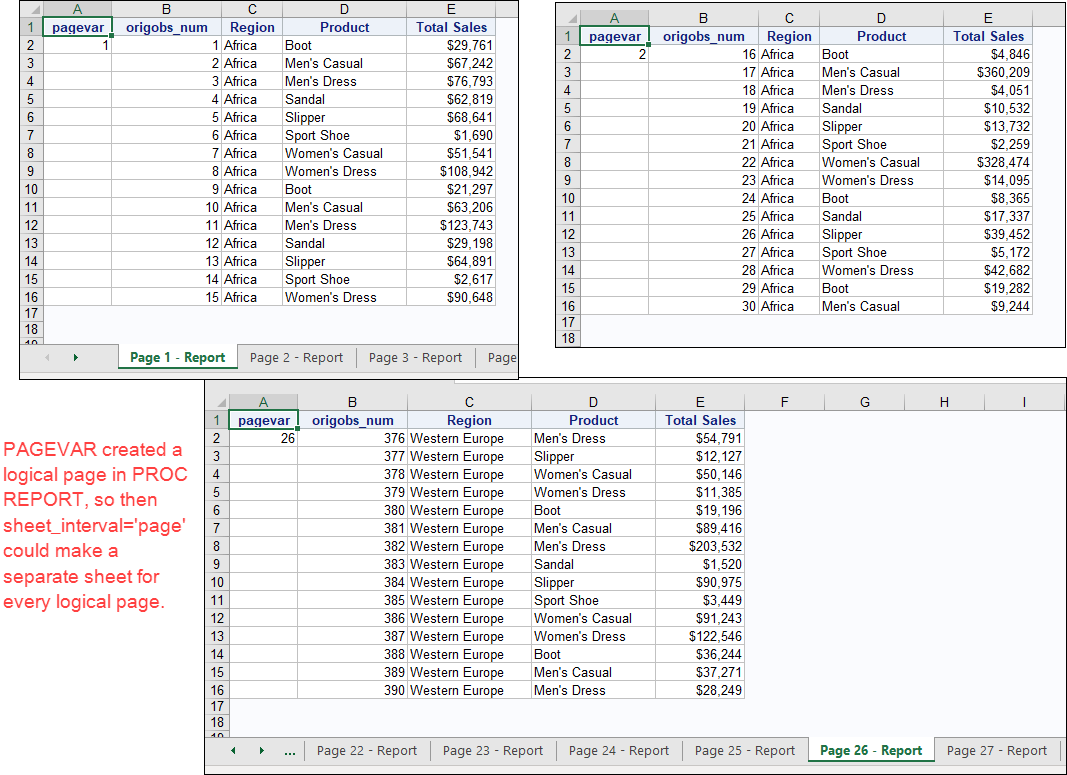
Task: Switch to the Page 23 - Report sheet
Action: pos(492,750)
